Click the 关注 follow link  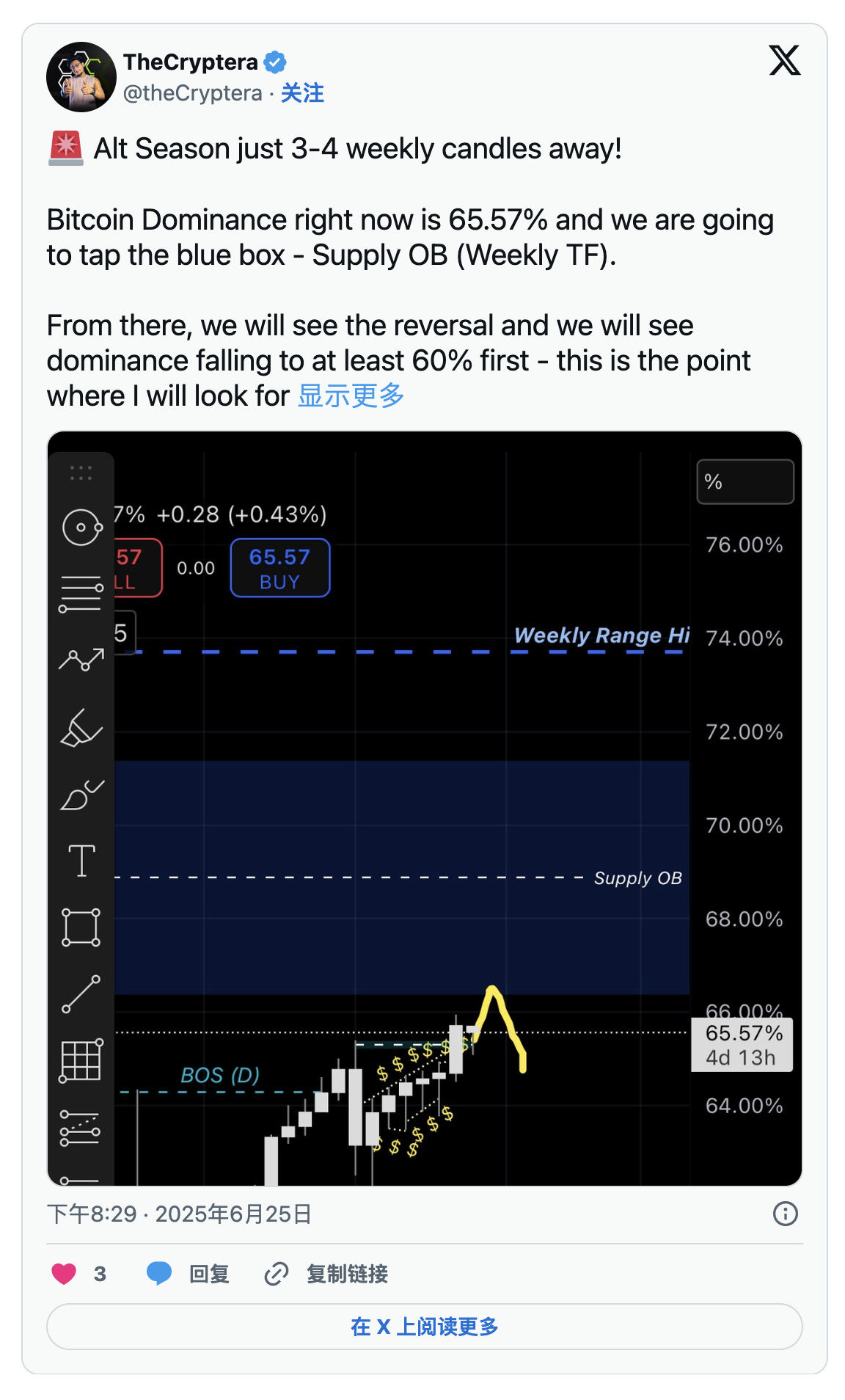pyautogui.click(x=302, y=93)
